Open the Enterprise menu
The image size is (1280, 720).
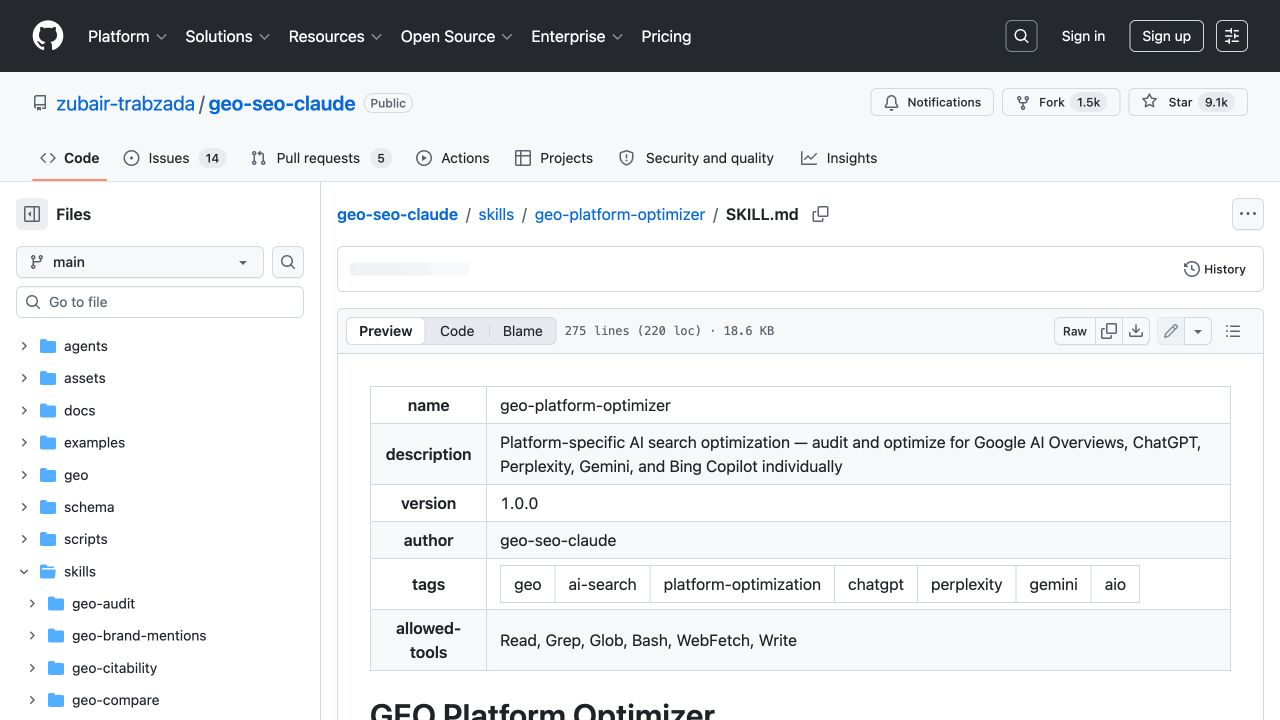(x=577, y=36)
